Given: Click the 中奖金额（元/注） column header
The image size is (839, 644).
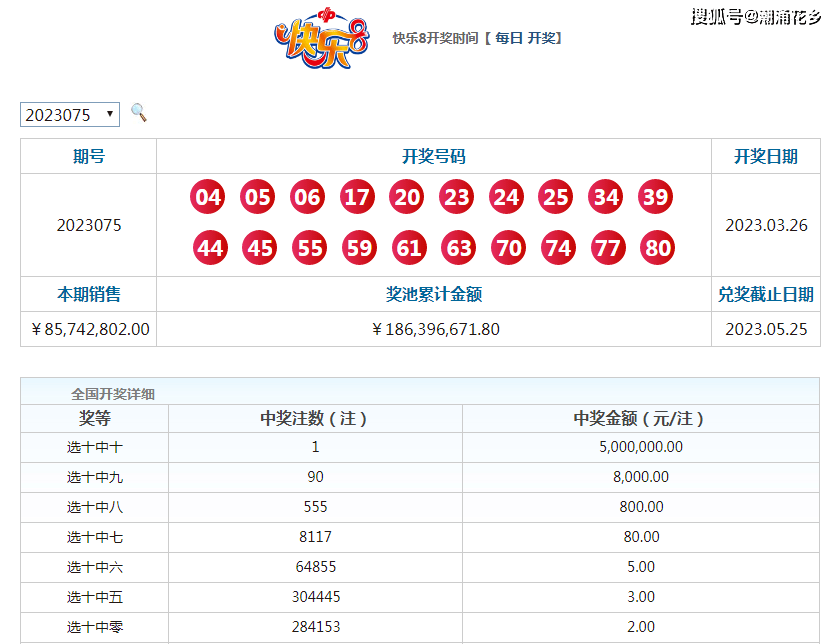Looking at the screenshot, I should coord(640,418).
